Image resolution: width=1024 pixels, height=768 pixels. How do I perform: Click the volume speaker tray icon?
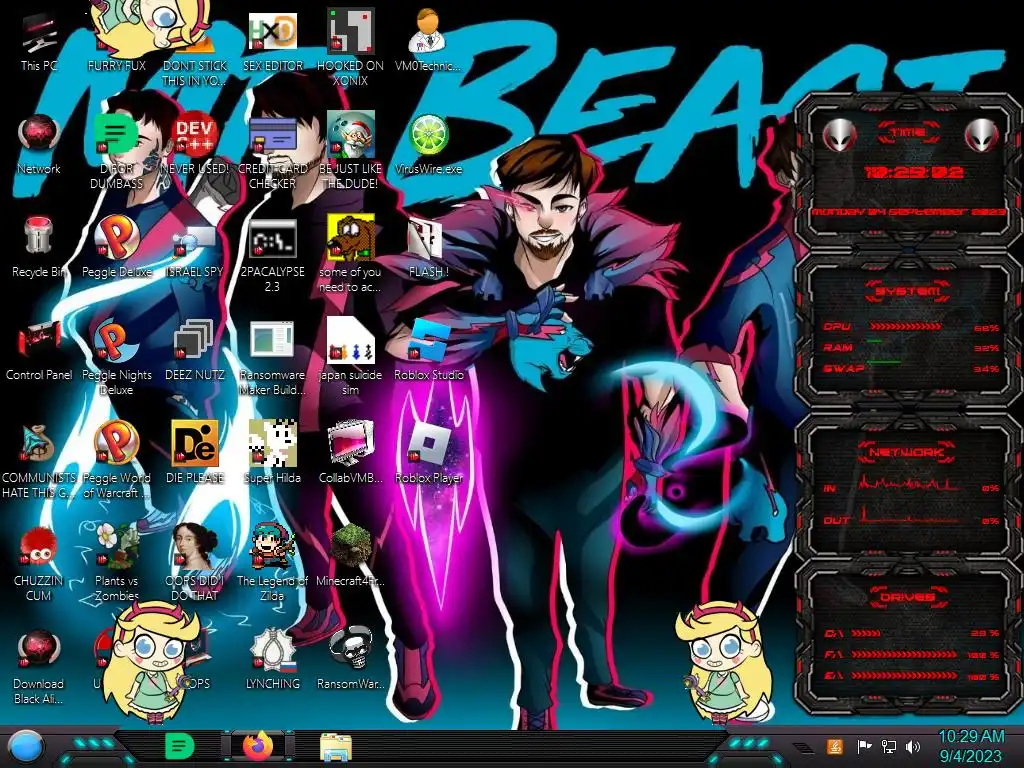click(913, 746)
